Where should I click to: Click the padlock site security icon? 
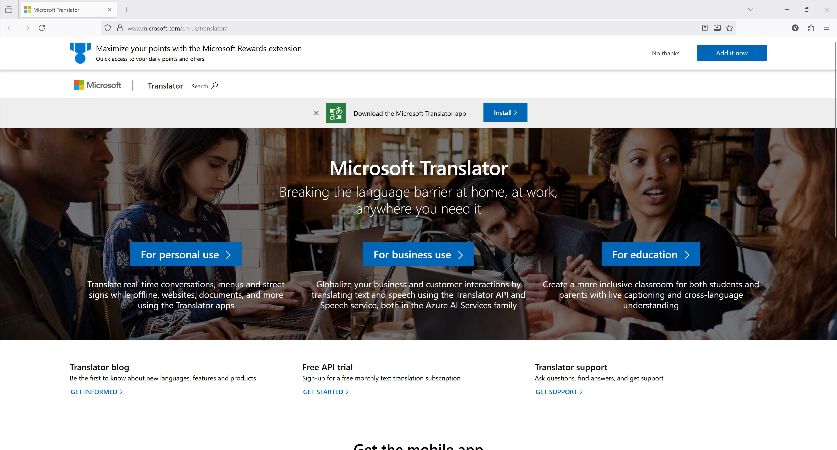120,28
